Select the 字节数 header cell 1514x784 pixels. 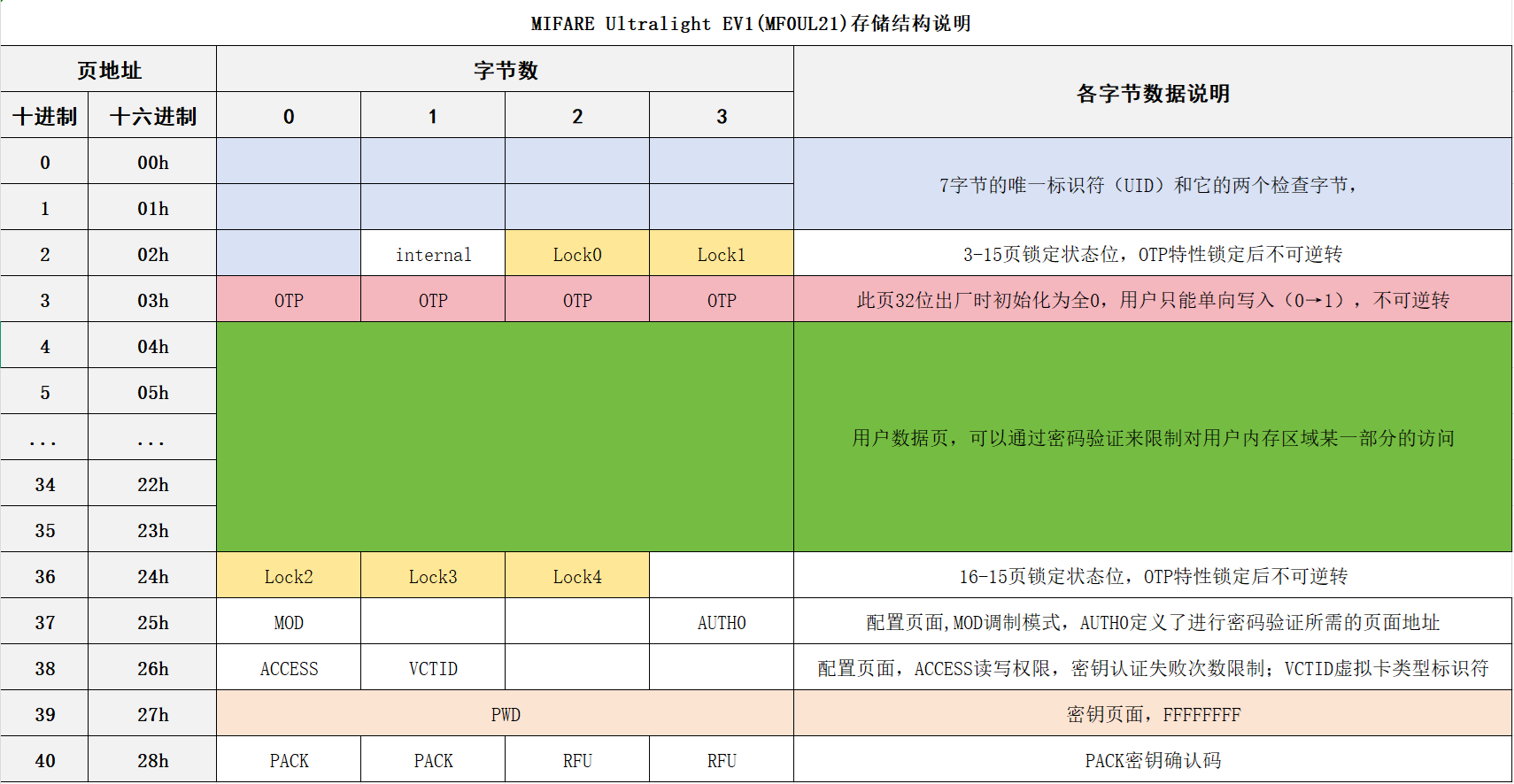point(505,70)
